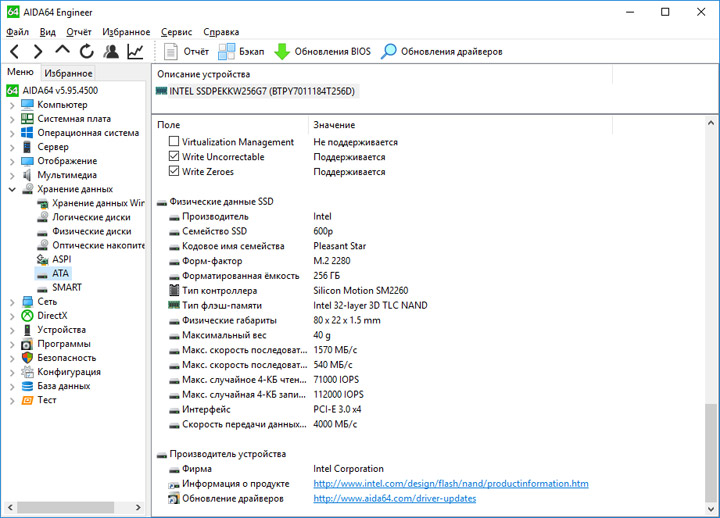The width and height of the screenshot is (720, 518).
Task: Expand the DirectX node chevron
Action: click(x=12, y=316)
